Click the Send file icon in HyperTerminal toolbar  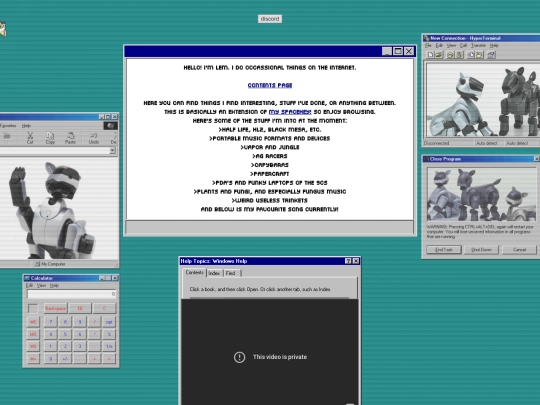pyautogui.click(x=471, y=54)
